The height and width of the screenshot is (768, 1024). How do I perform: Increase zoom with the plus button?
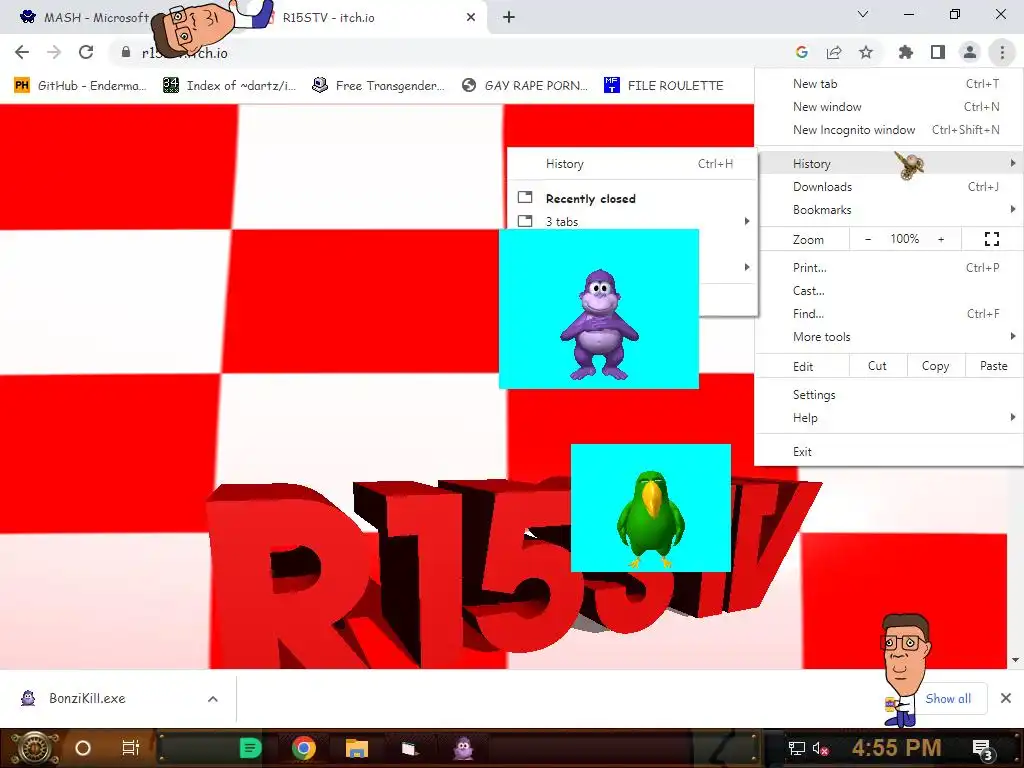click(941, 239)
